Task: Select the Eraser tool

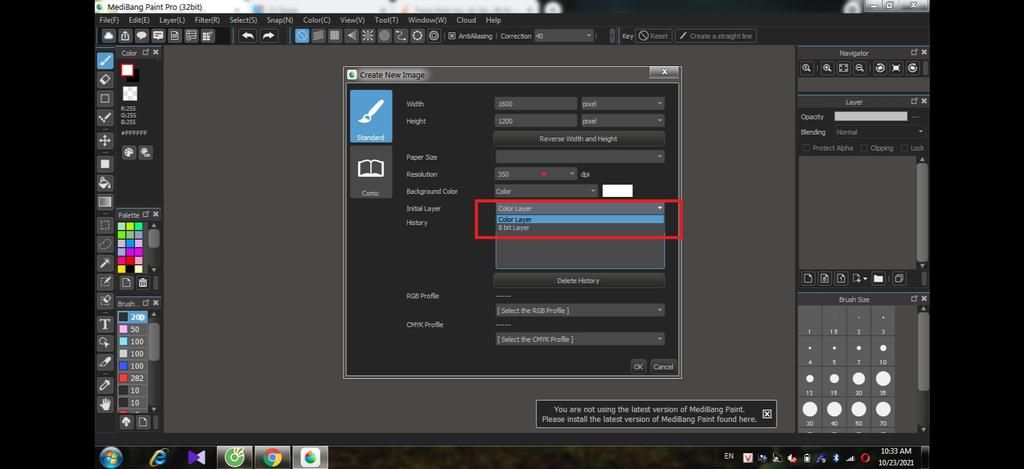Action: click(x=105, y=79)
